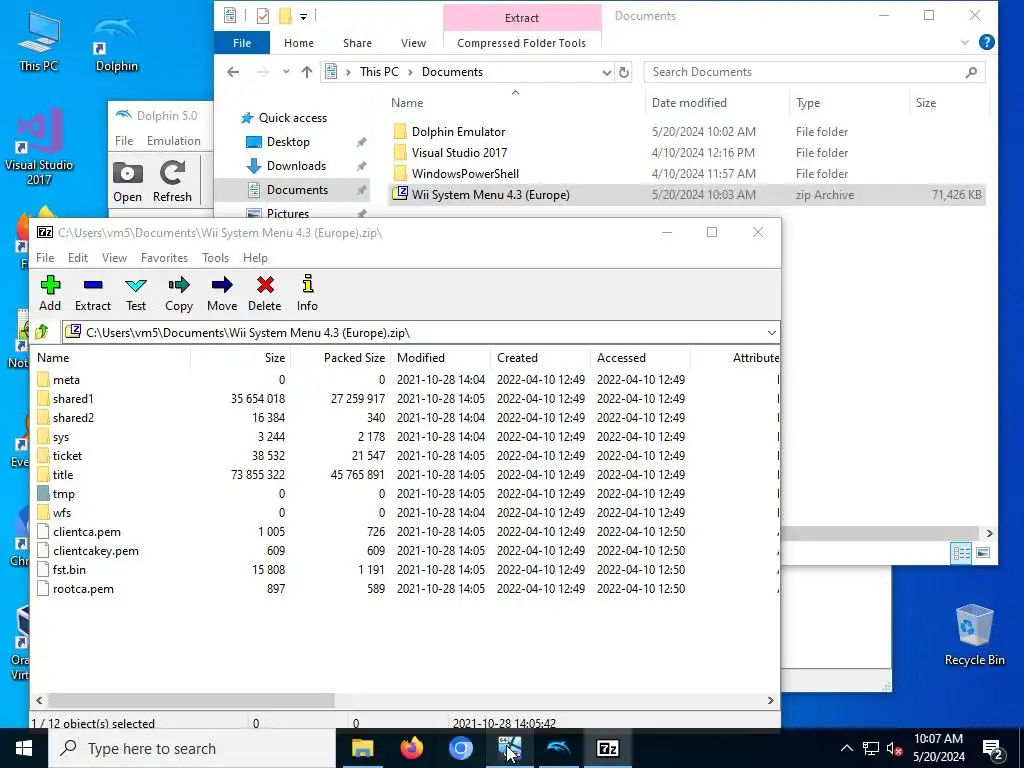Viewport: 1024px width, 768px height.
Task: Launch Firefox from the taskbar
Action: 411,748
